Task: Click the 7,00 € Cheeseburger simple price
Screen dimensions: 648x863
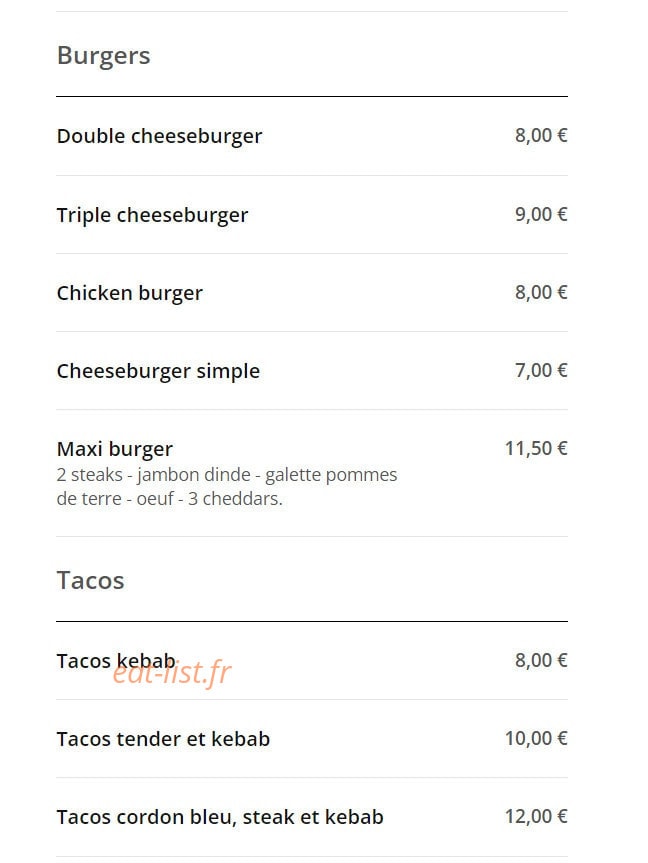Action: 541,371
